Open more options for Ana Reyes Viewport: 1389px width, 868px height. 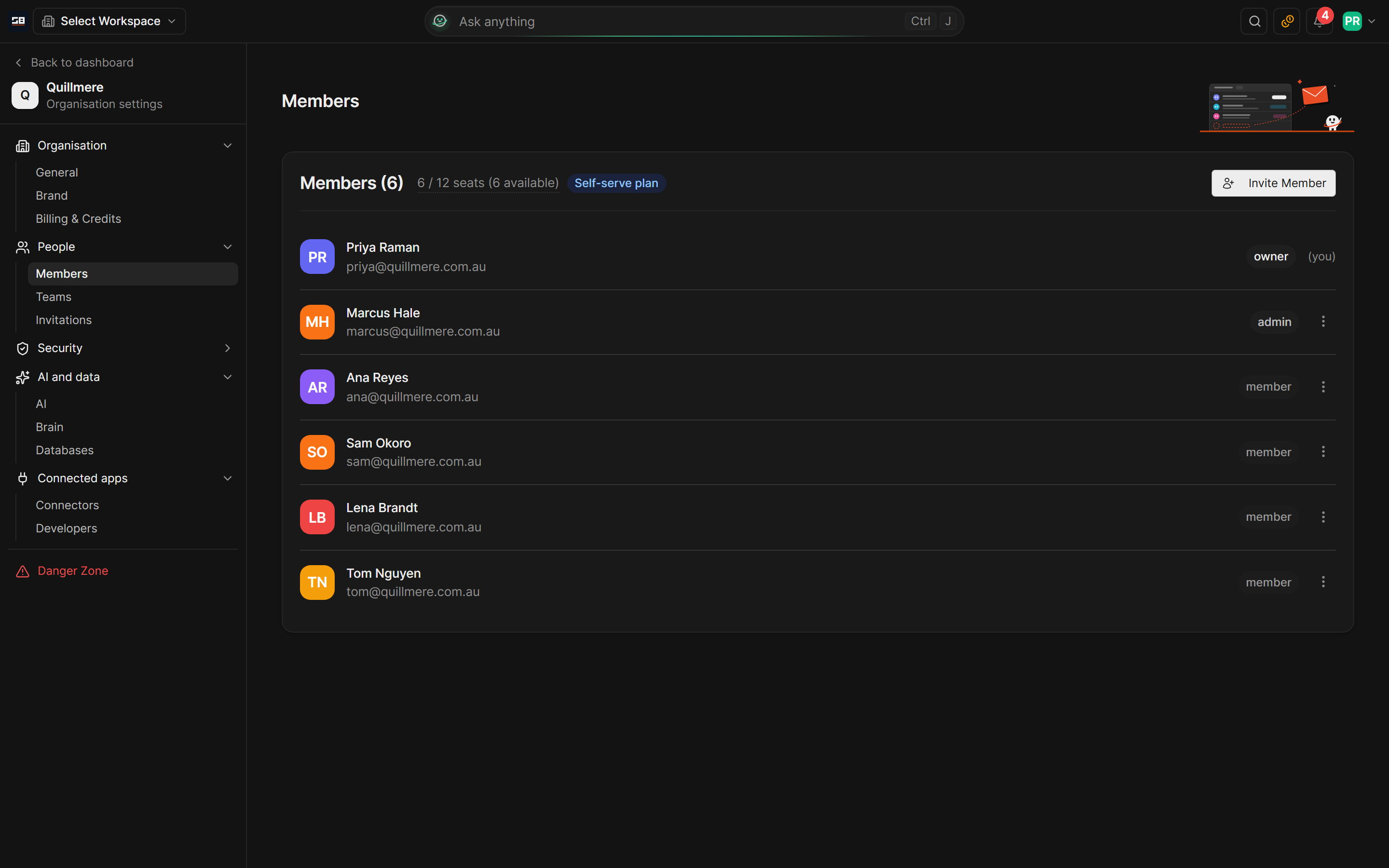[1323, 387]
